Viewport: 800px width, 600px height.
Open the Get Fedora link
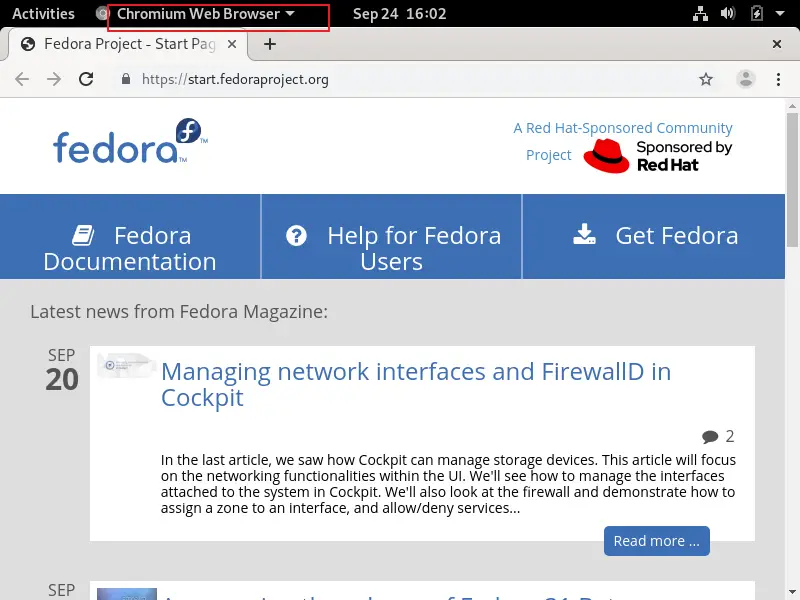click(654, 235)
